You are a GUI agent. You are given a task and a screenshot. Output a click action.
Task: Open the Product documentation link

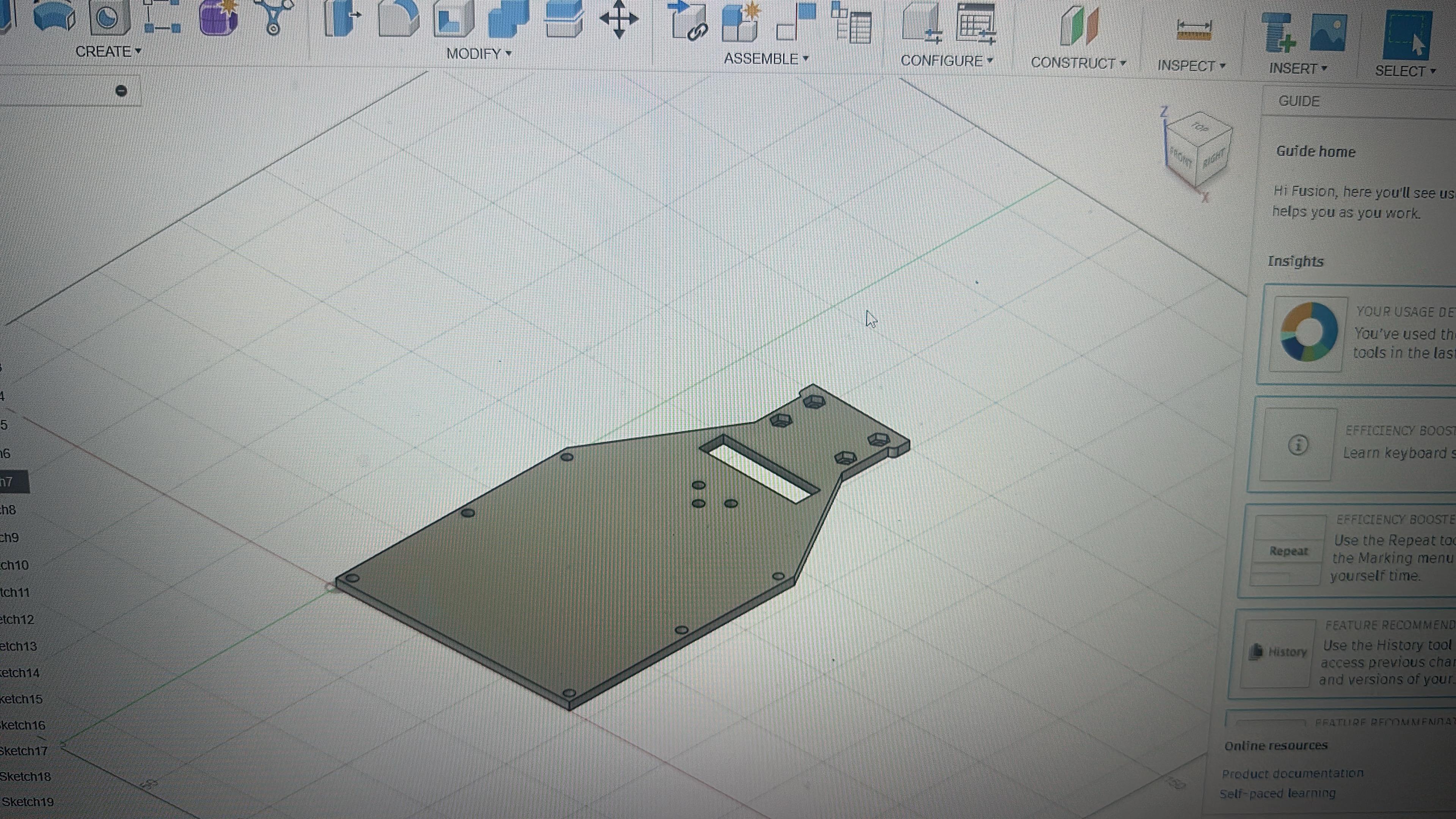click(x=1292, y=773)
